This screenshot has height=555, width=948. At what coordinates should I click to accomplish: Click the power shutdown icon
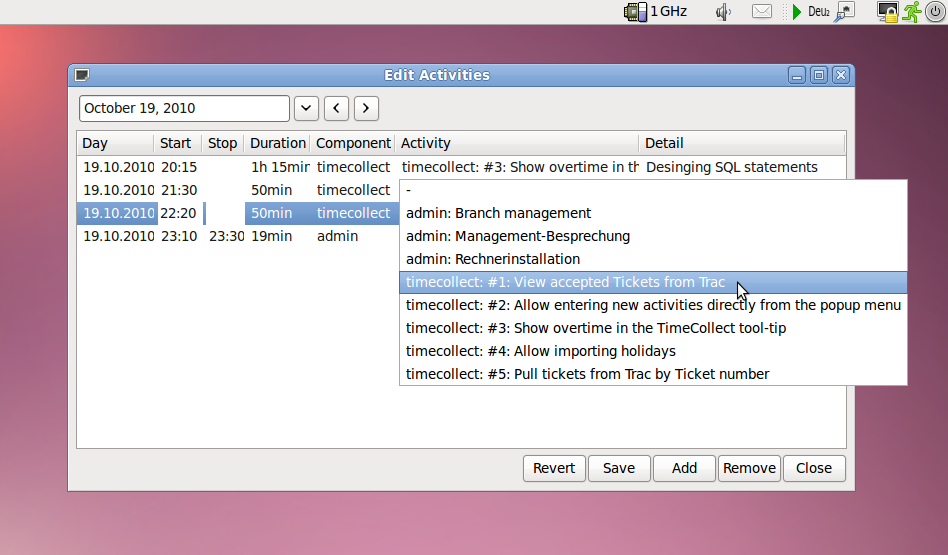935,12
